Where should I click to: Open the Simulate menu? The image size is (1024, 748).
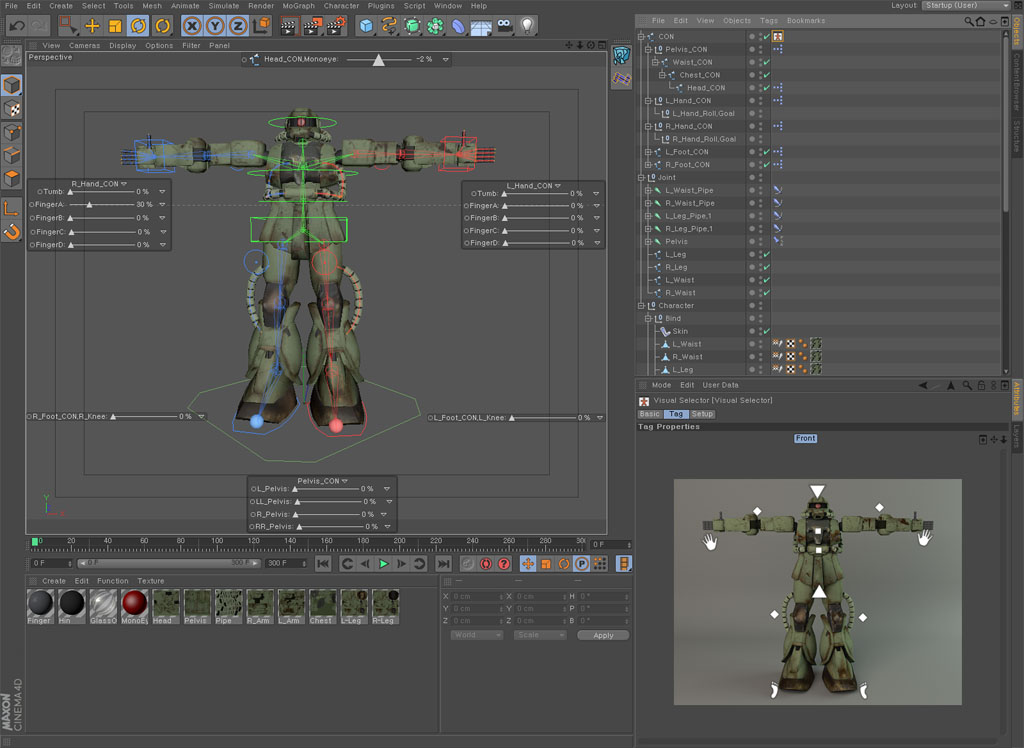tap(224, 6)
